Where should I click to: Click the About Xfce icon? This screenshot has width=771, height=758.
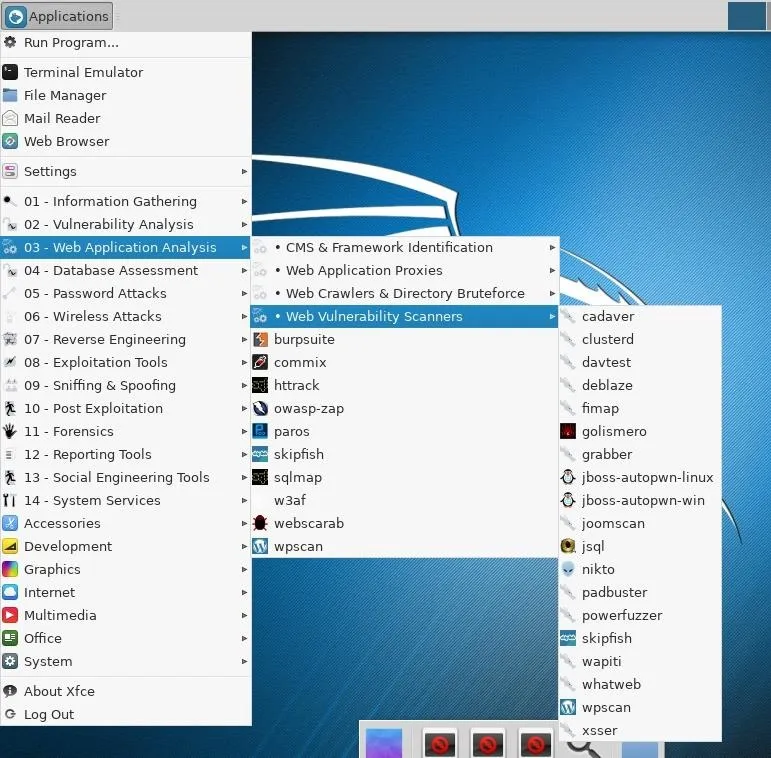tap(10, 691)
